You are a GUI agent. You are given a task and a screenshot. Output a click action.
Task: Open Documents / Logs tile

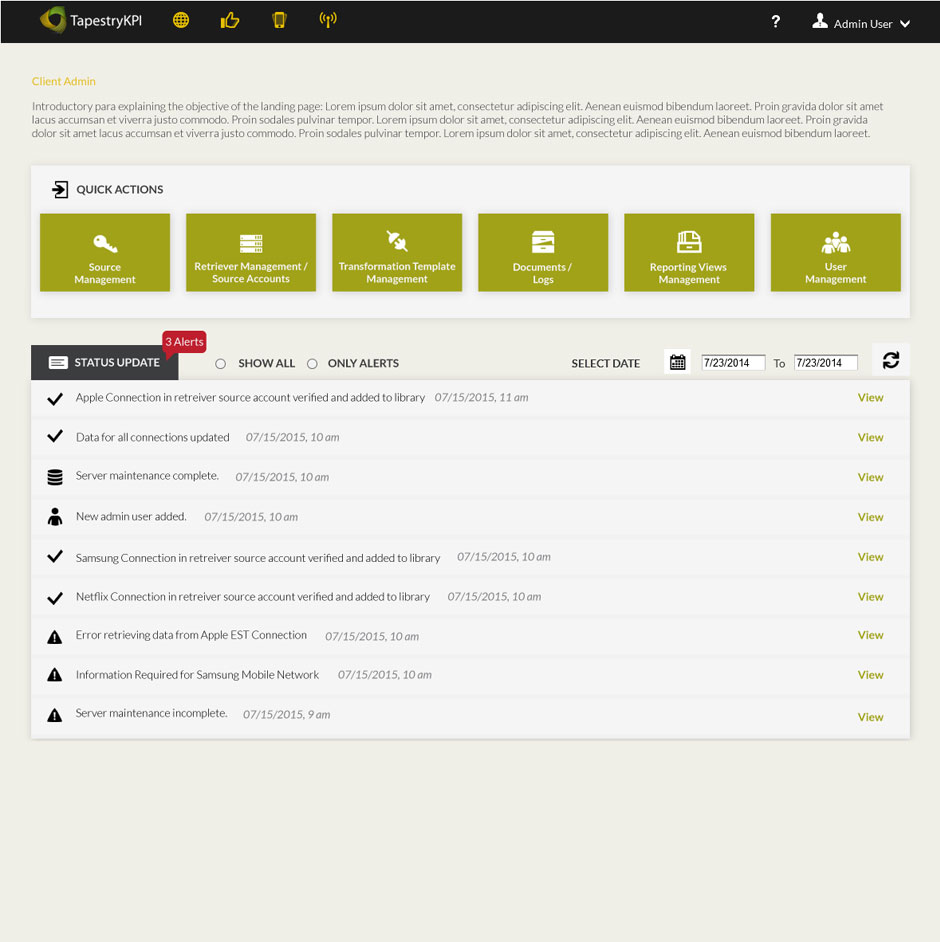click(543, 252)
